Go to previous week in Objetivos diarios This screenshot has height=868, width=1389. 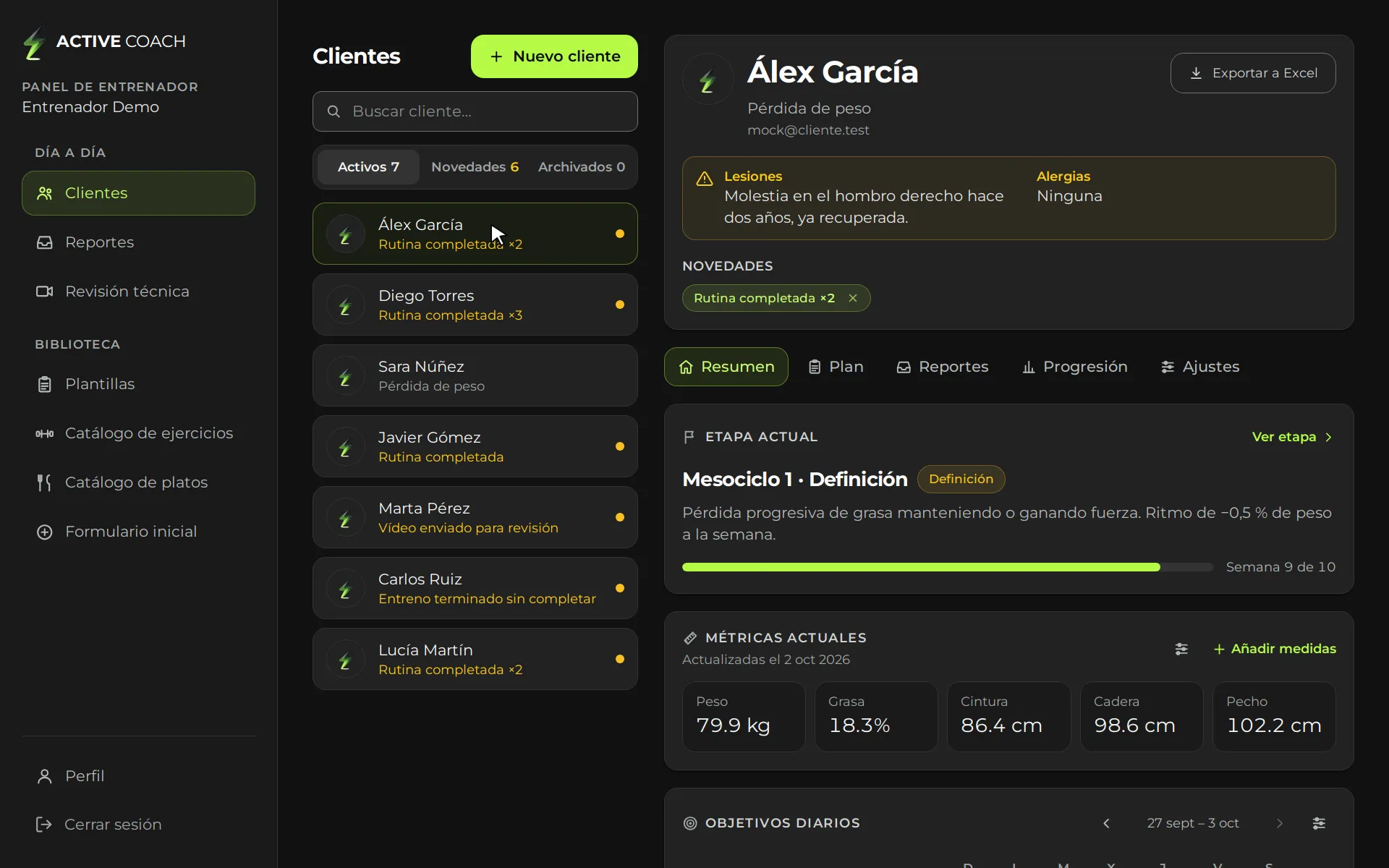pos(1106,823)
